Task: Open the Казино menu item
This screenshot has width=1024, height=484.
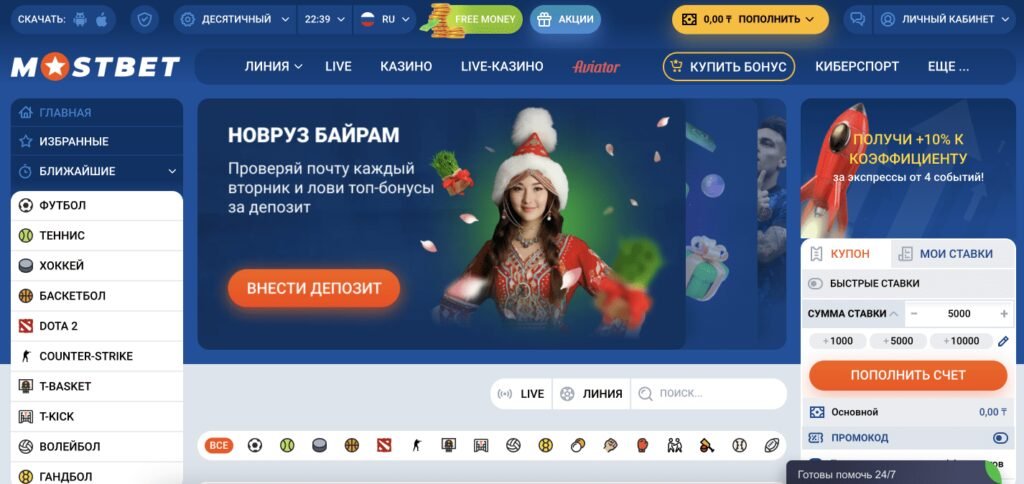Action: (406, 66)
